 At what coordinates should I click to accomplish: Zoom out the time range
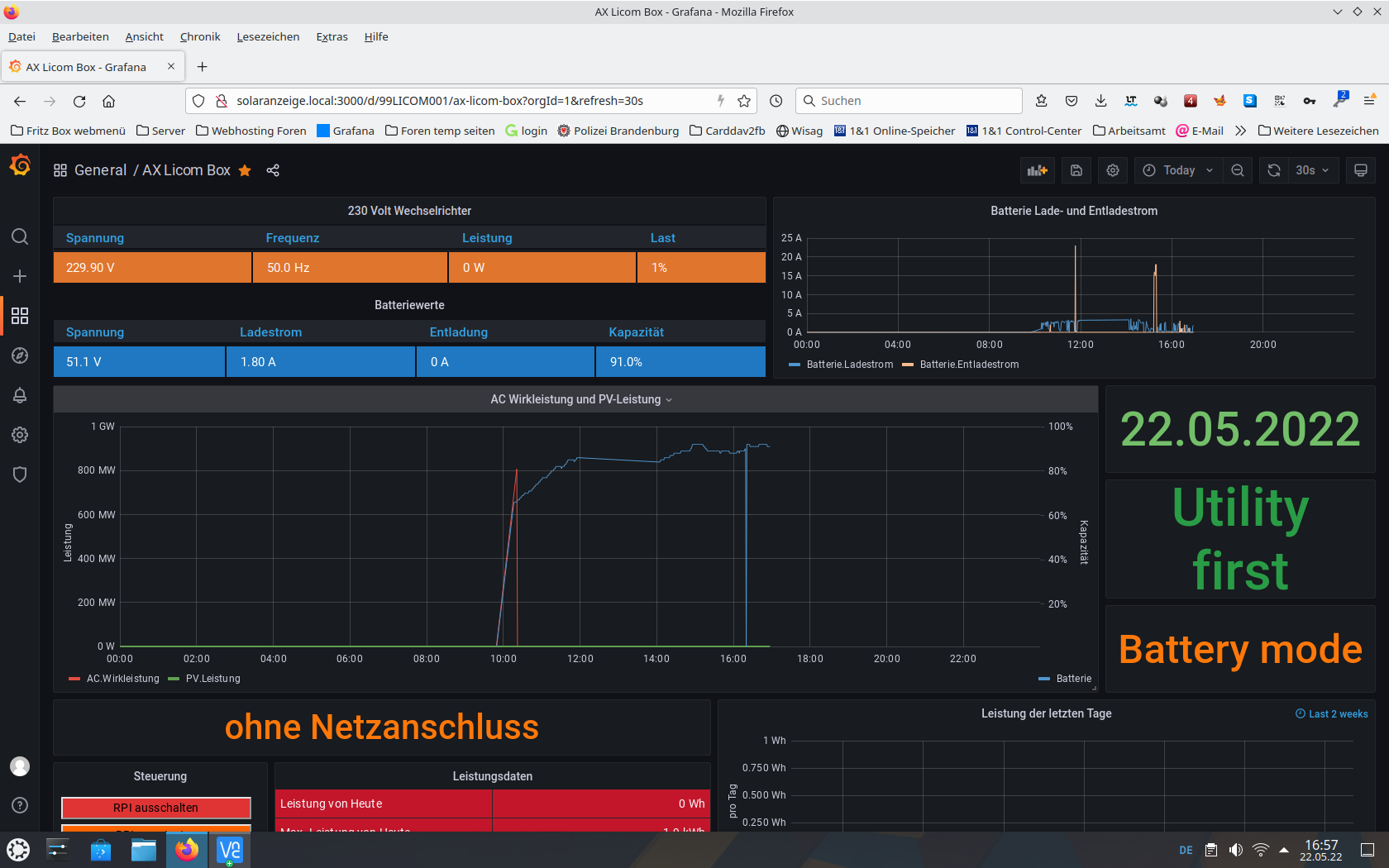1238,170
